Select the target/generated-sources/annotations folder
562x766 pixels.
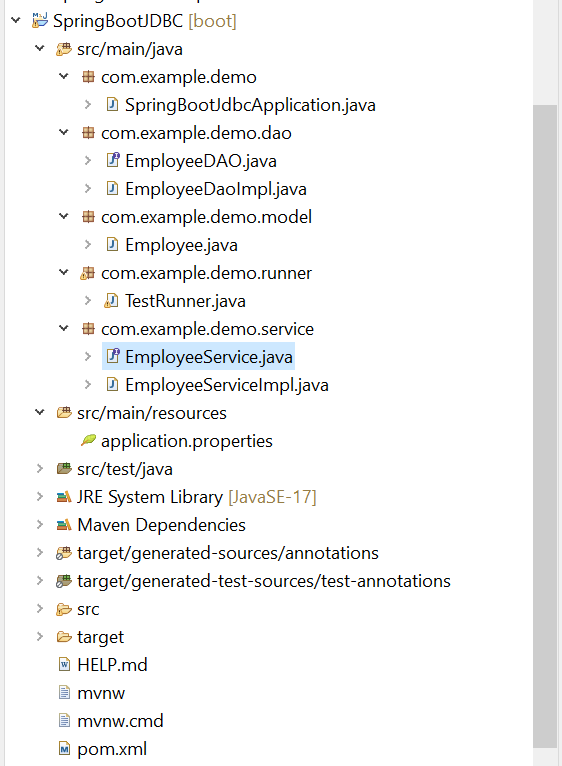coord(228,553)
